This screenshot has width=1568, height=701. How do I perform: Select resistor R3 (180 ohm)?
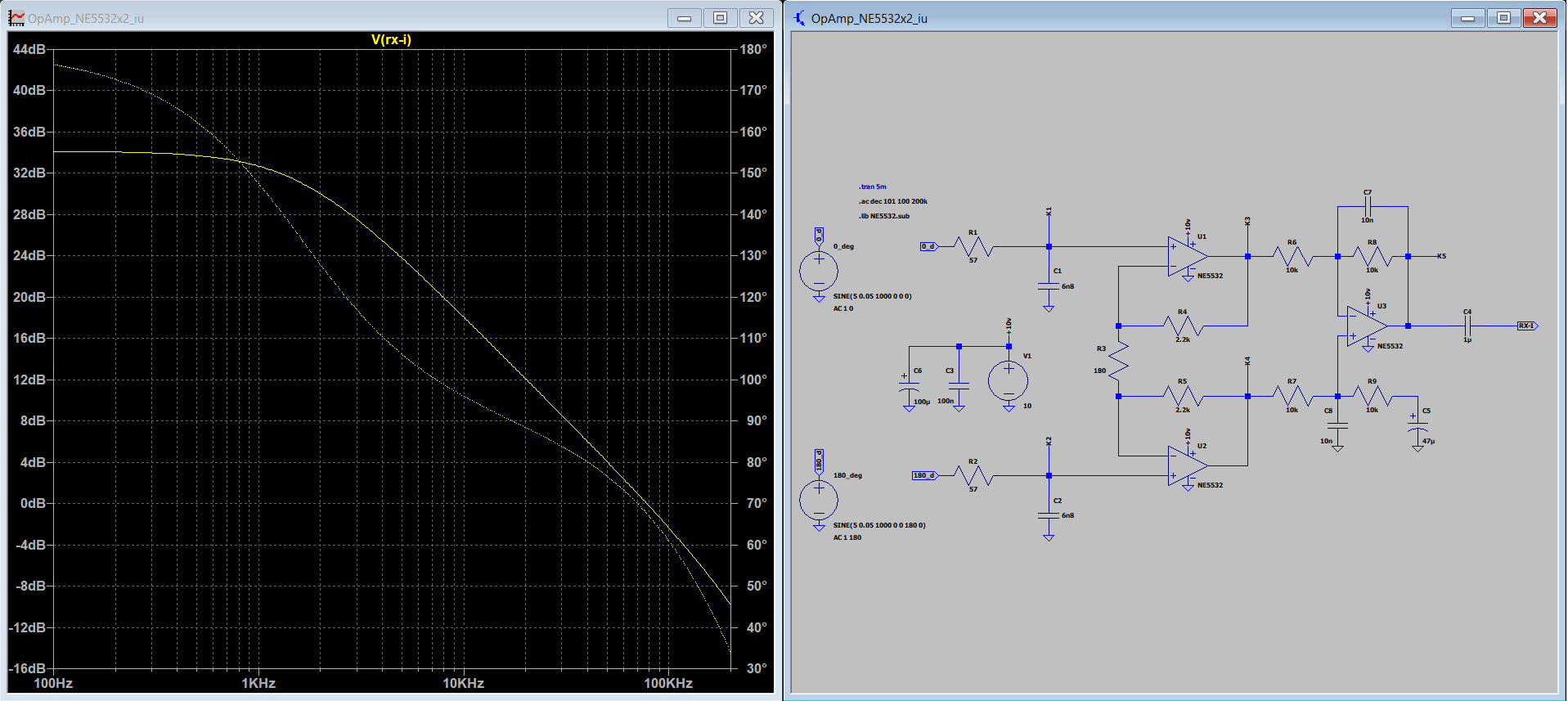tap(1118, 360)
